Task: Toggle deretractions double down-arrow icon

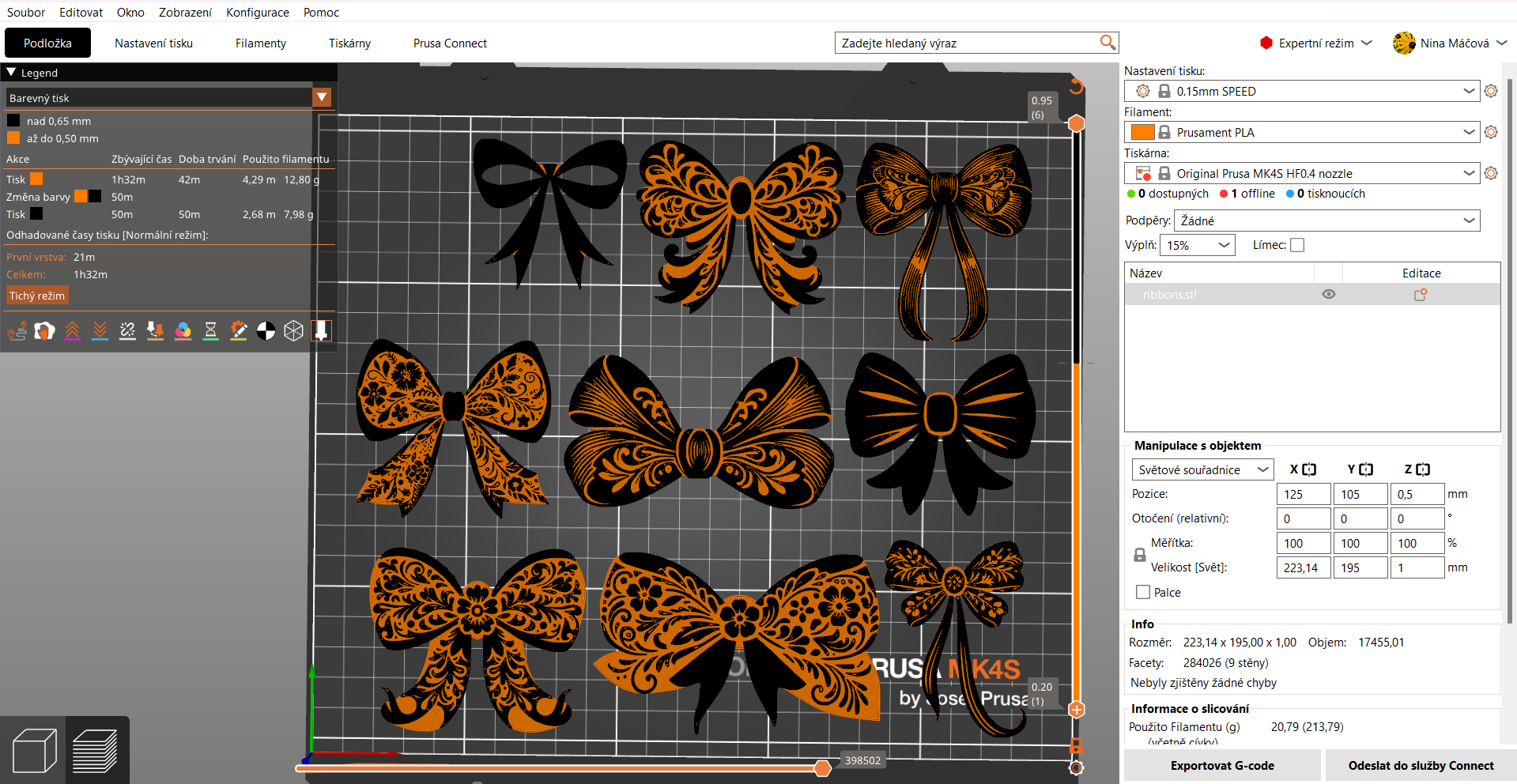Action: point(100,331)
